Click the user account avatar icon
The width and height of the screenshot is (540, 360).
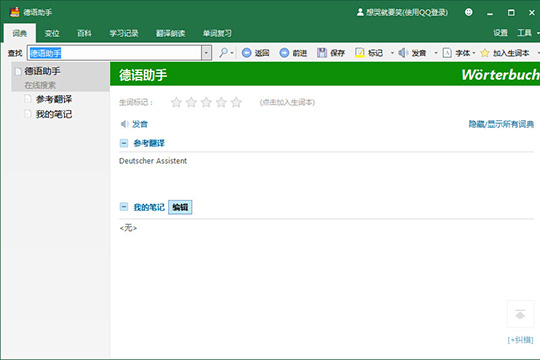pyautogui.click(x=360, y=12)
